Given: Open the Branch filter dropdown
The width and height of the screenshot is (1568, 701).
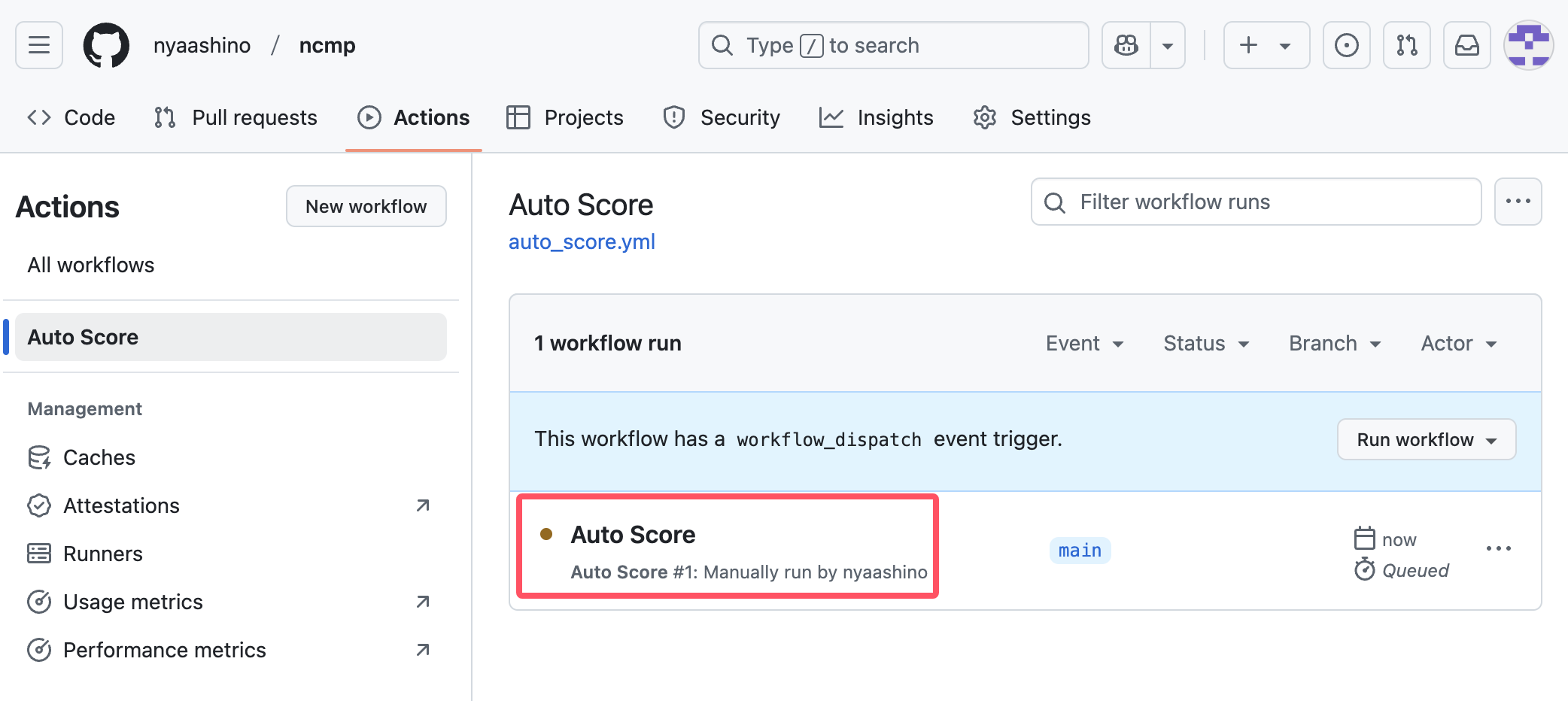Looking at the screenshot, I should 1334,343.
